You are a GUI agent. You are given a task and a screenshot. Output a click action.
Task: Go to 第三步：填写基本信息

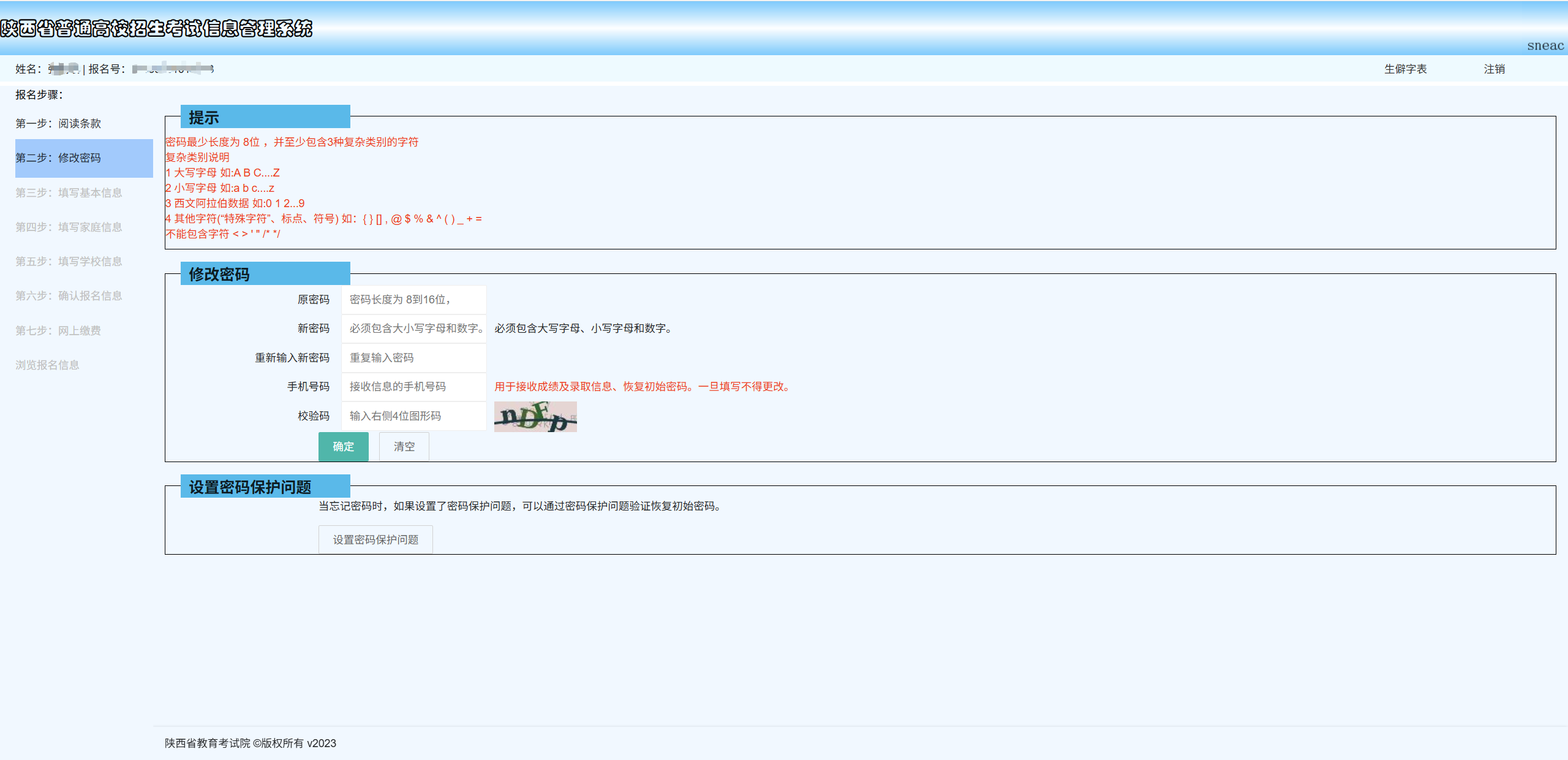(69, 192)
